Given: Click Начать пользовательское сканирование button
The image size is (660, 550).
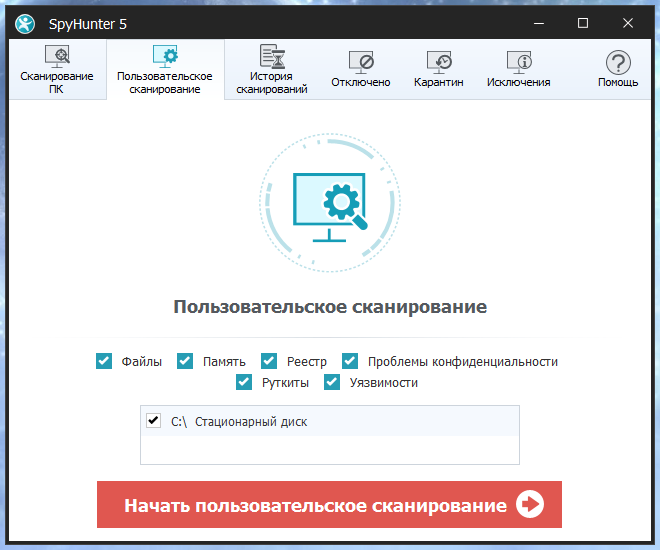Looking at the screenshot, I should click(x=329, y=504).
